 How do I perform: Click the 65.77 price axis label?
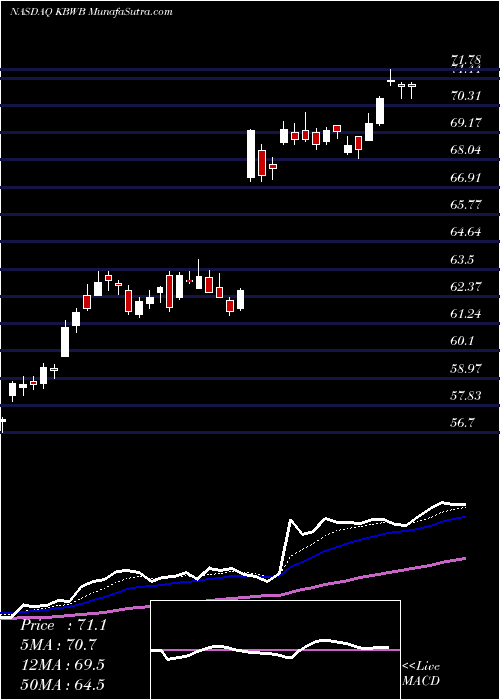click(467, 204)
